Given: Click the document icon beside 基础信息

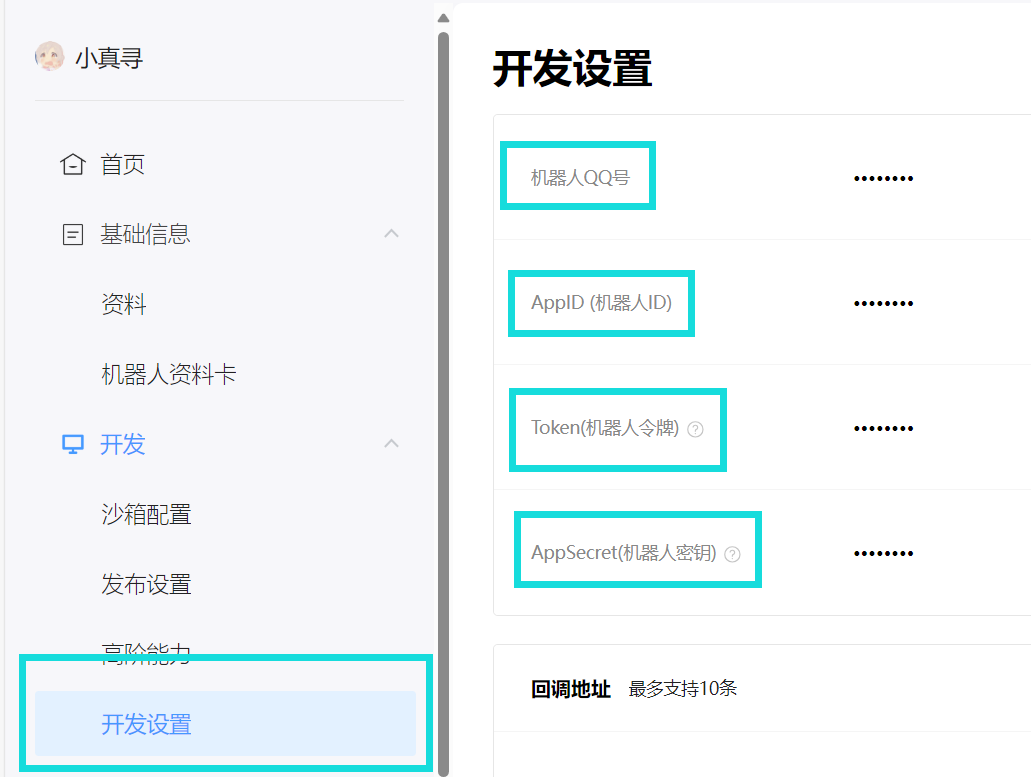Looking at the screenshot, I should pos(72,235).
